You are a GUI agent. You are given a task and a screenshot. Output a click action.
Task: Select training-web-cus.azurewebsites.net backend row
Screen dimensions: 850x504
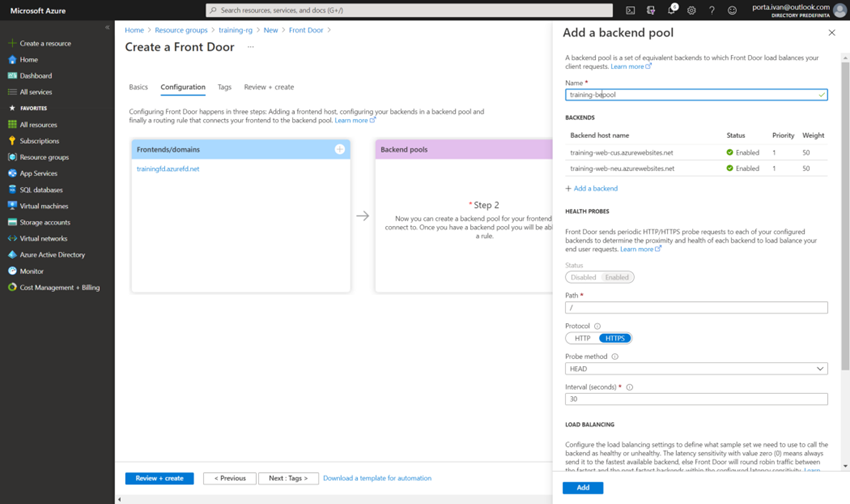[x=696, y=153]
